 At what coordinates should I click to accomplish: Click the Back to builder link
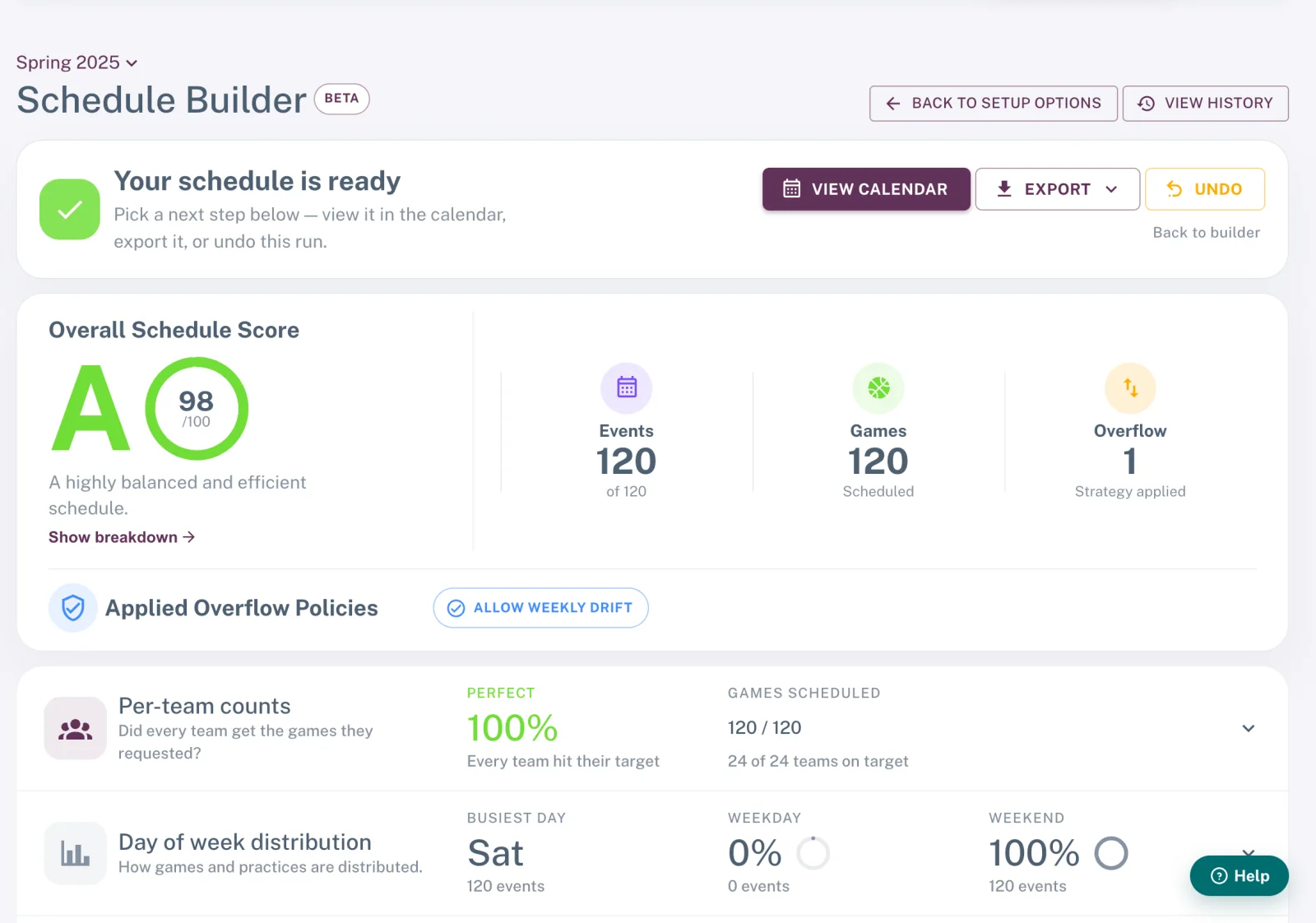pyautogui.click(x=1206, y=233)
